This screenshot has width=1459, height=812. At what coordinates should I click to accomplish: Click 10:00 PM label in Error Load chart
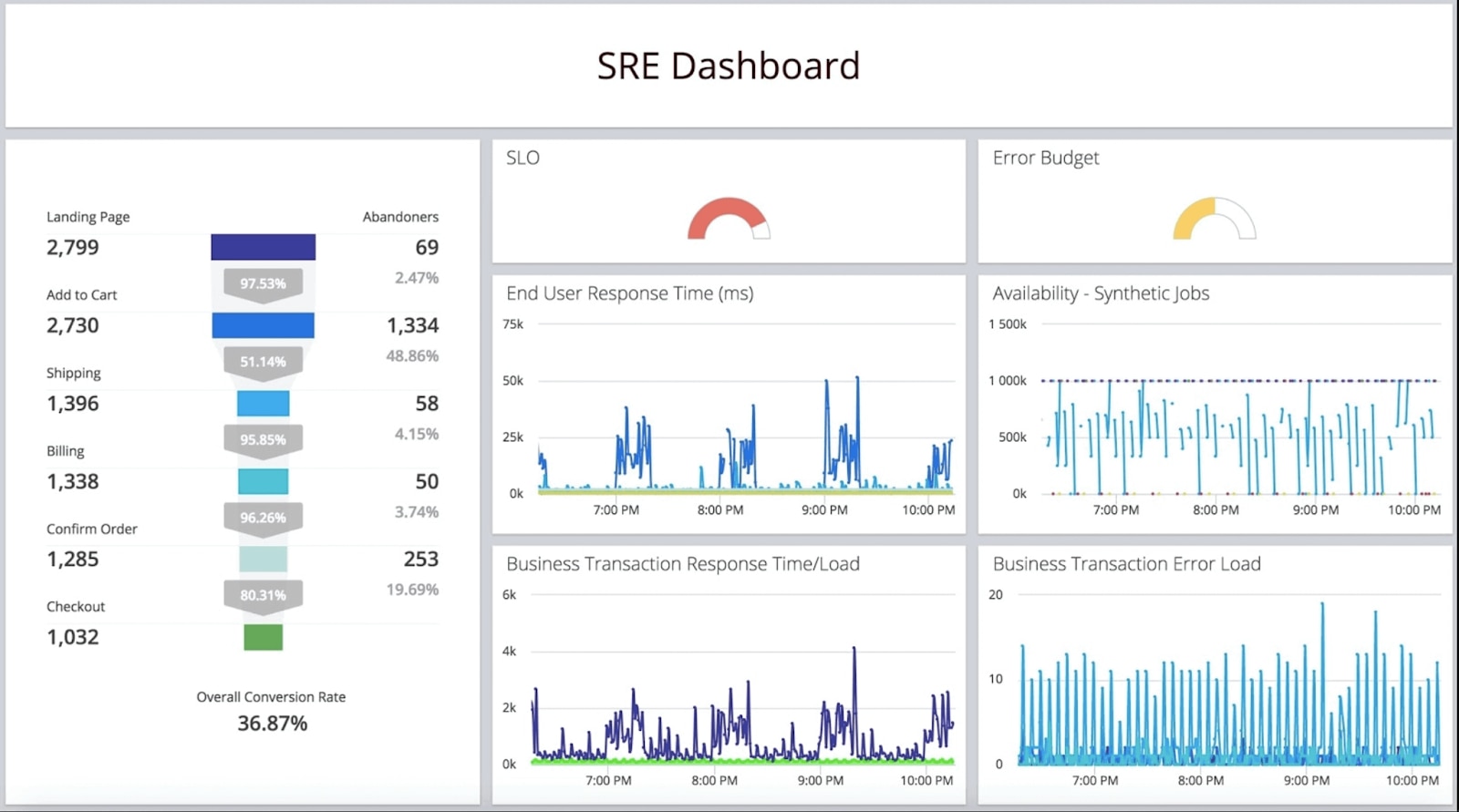coord(1412,781)
